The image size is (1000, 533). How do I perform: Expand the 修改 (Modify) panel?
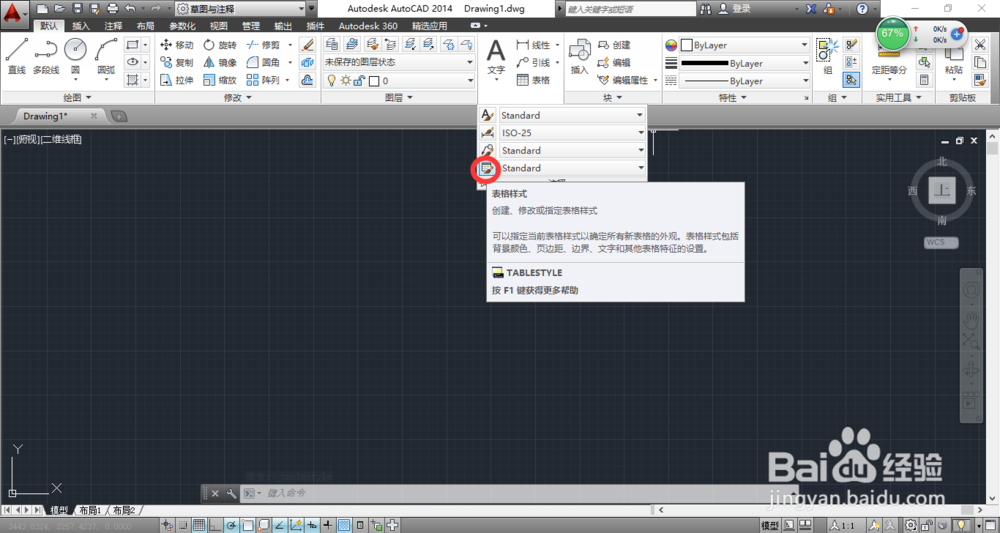click(237, 98)
